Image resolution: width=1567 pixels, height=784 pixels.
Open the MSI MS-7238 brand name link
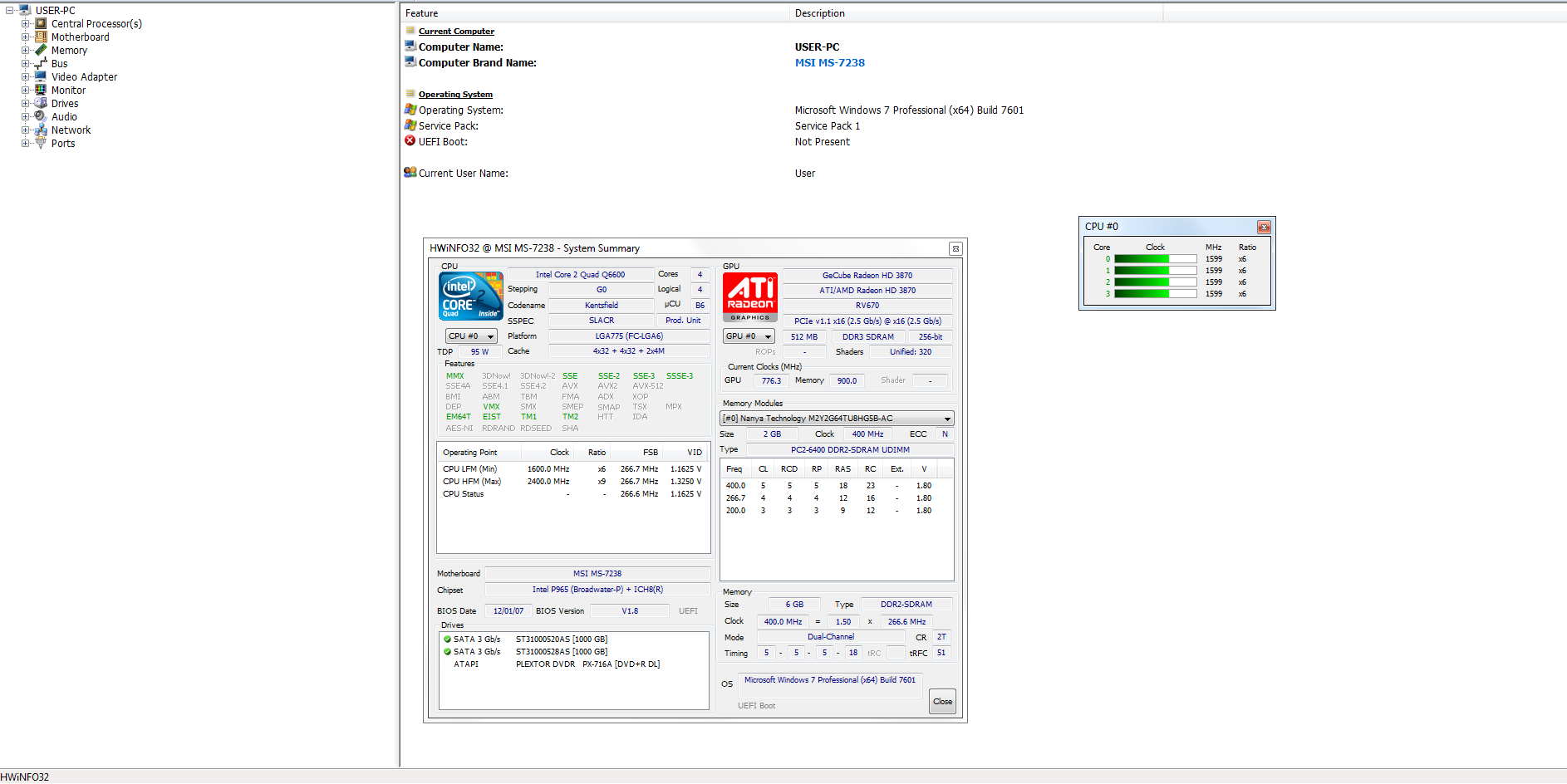tap(829, 62)
